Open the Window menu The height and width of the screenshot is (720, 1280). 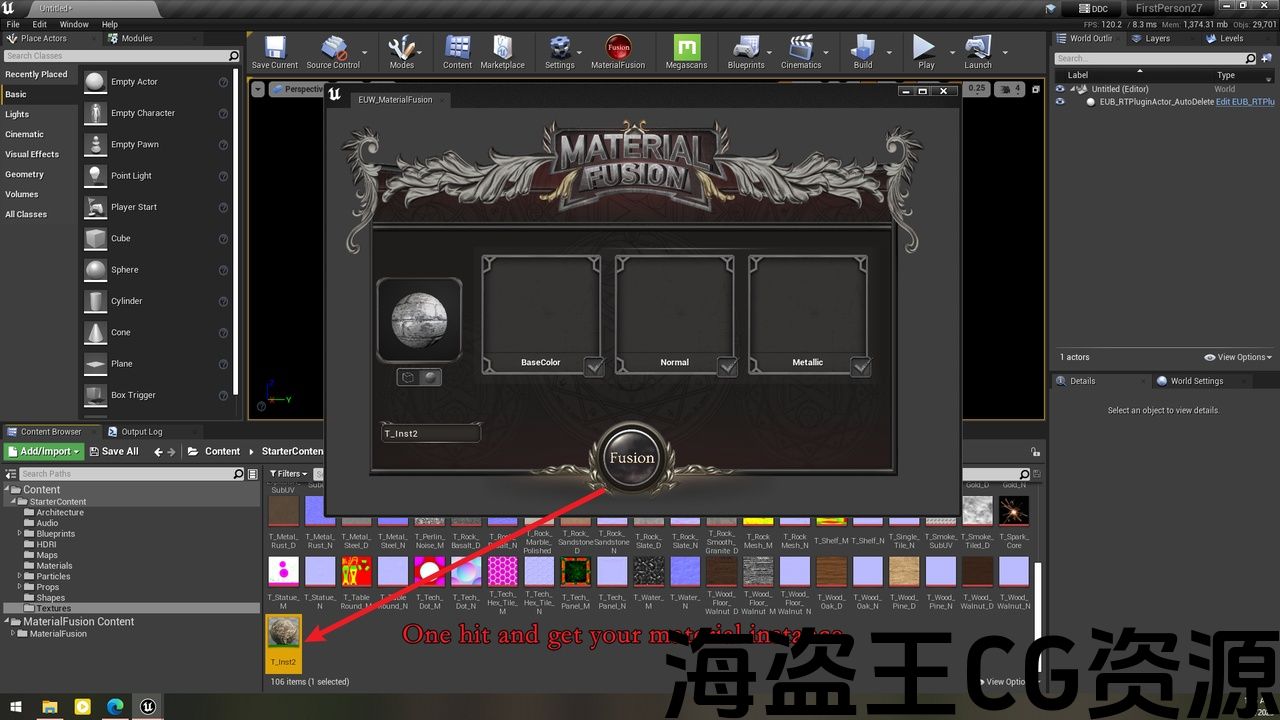[x=74, y=24]
